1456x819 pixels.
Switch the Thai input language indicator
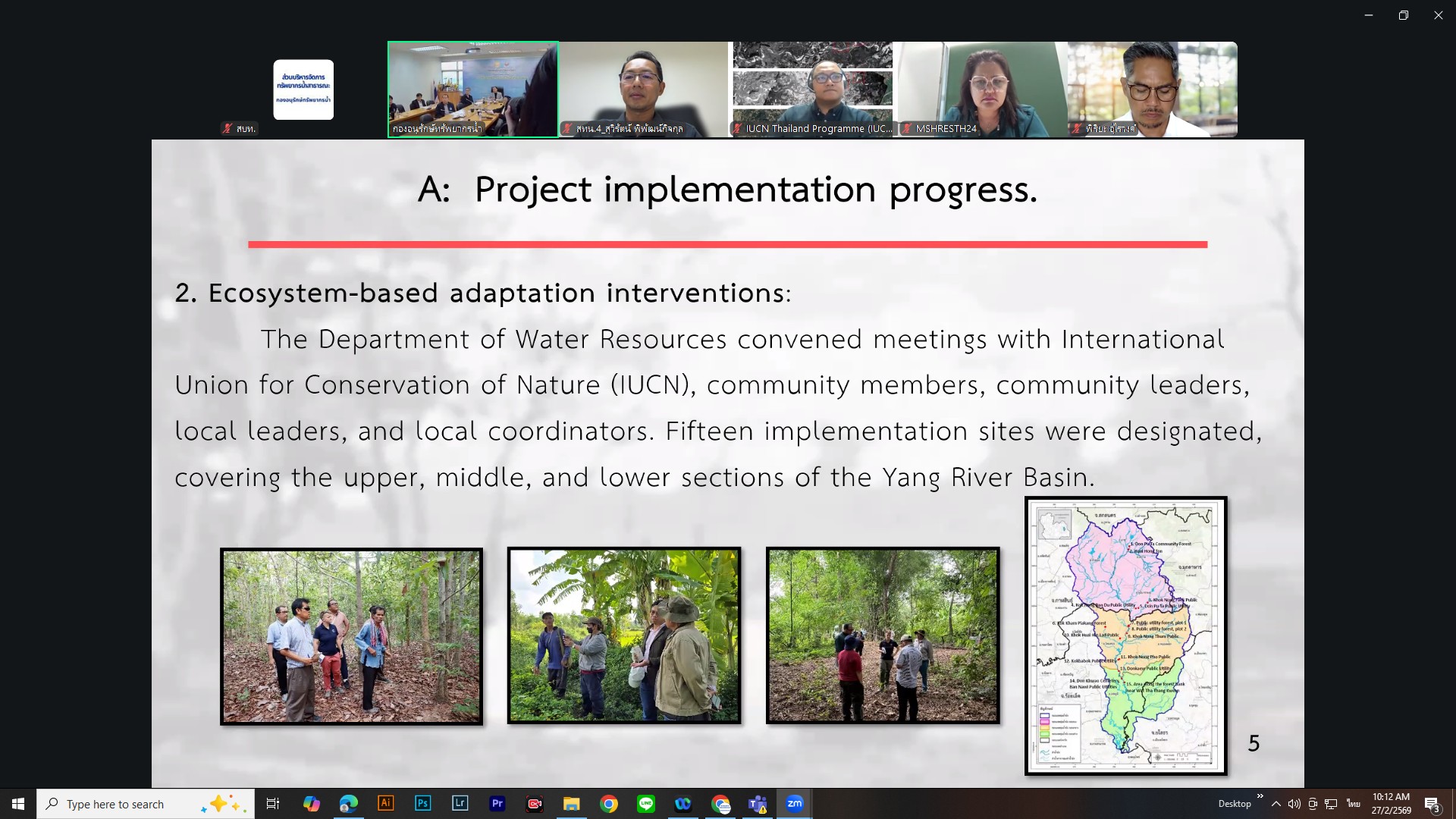click(x=1353, y=804)
